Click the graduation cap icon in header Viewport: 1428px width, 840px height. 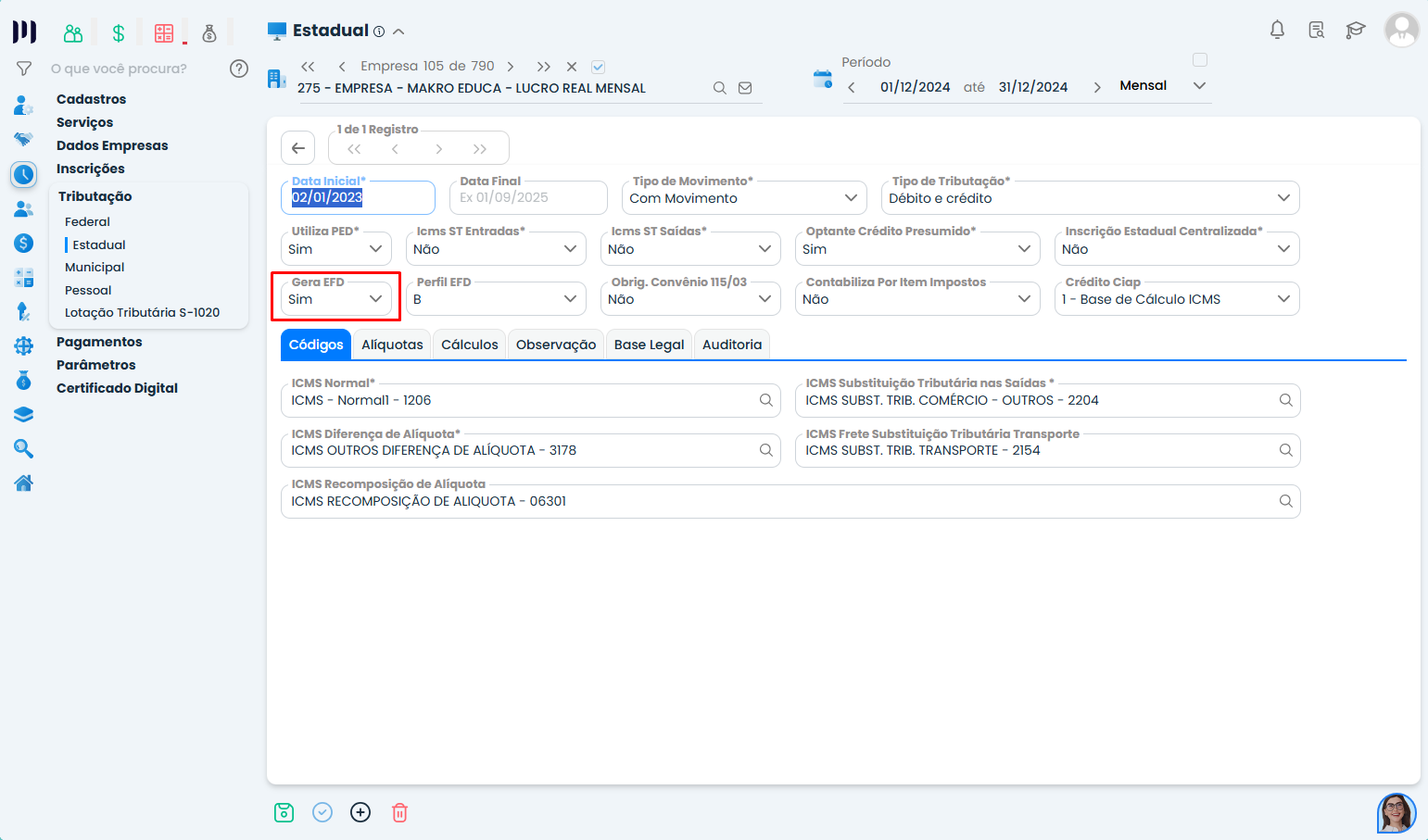tap(1356, 31)
